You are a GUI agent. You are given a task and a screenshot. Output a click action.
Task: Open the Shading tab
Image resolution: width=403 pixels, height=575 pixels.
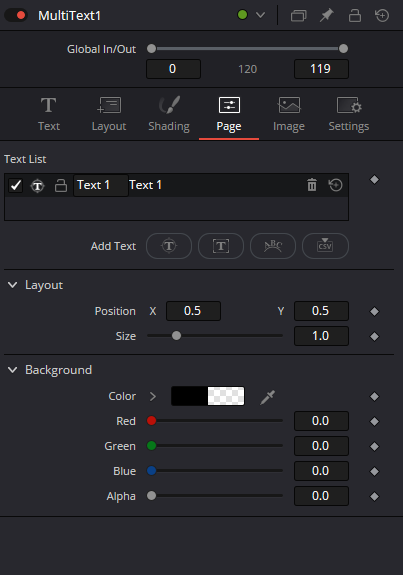169,114
